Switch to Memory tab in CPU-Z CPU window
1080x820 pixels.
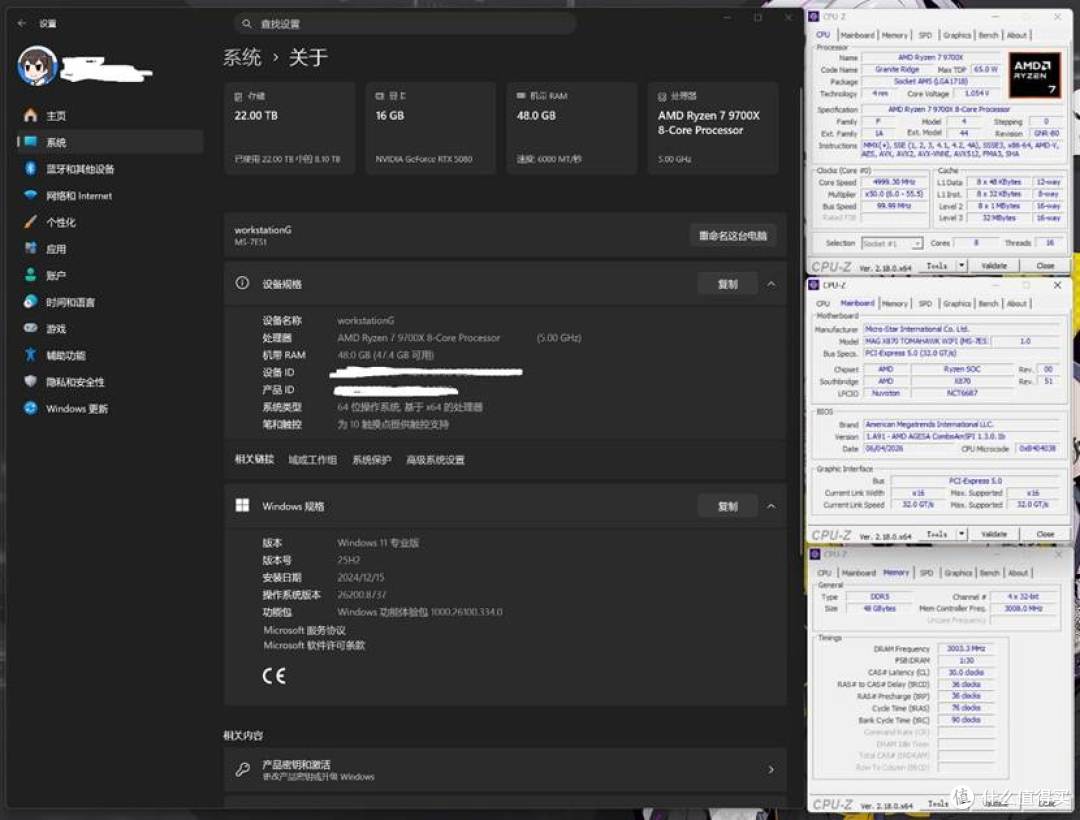(x=895, y=35)
